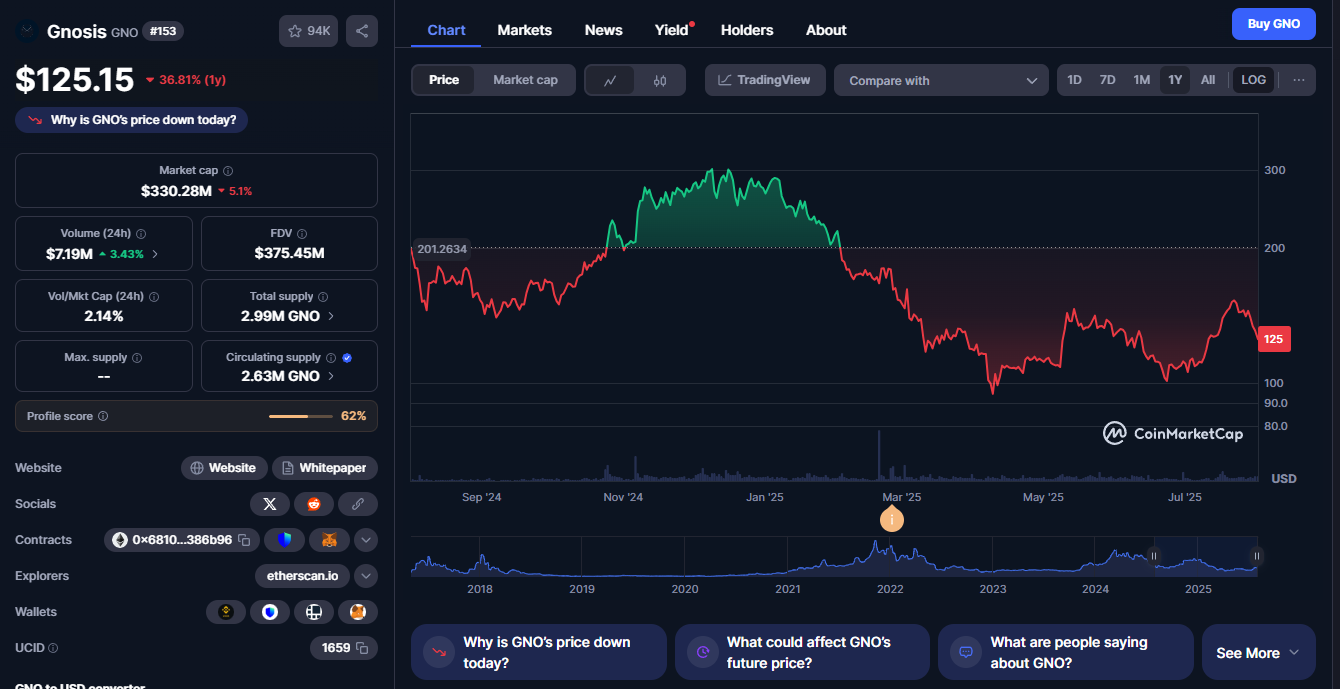Screen dimensions: 1340x689
Task: Open the Binance wallet icon in Wallets row
Action: 226,612
